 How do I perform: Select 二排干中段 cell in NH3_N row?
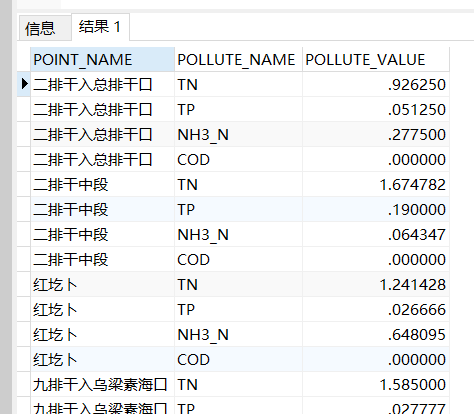coord(102,235)
